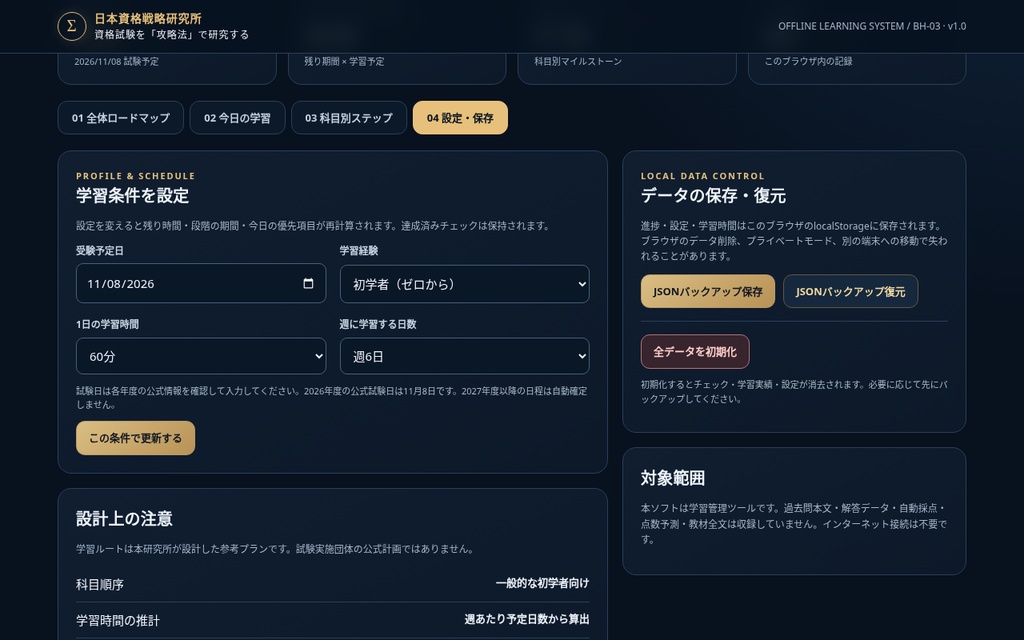Click the 2026/11/08 試験予定 card text
Viewport: 1024px width, 640px height.
[x=116, y=61]
